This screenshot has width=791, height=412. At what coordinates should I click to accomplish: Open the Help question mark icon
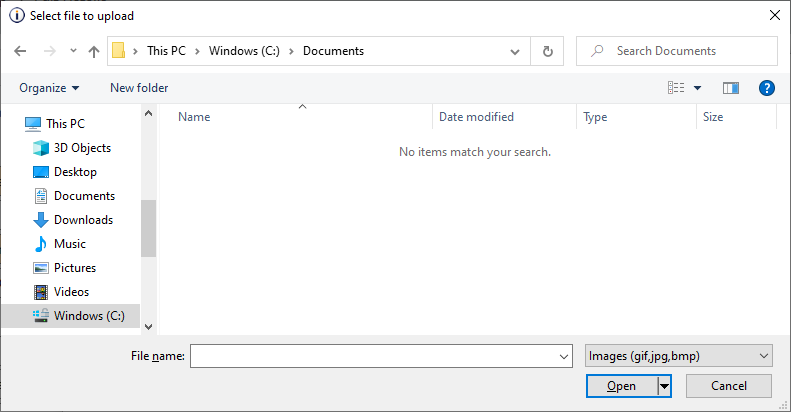[767, 88]
